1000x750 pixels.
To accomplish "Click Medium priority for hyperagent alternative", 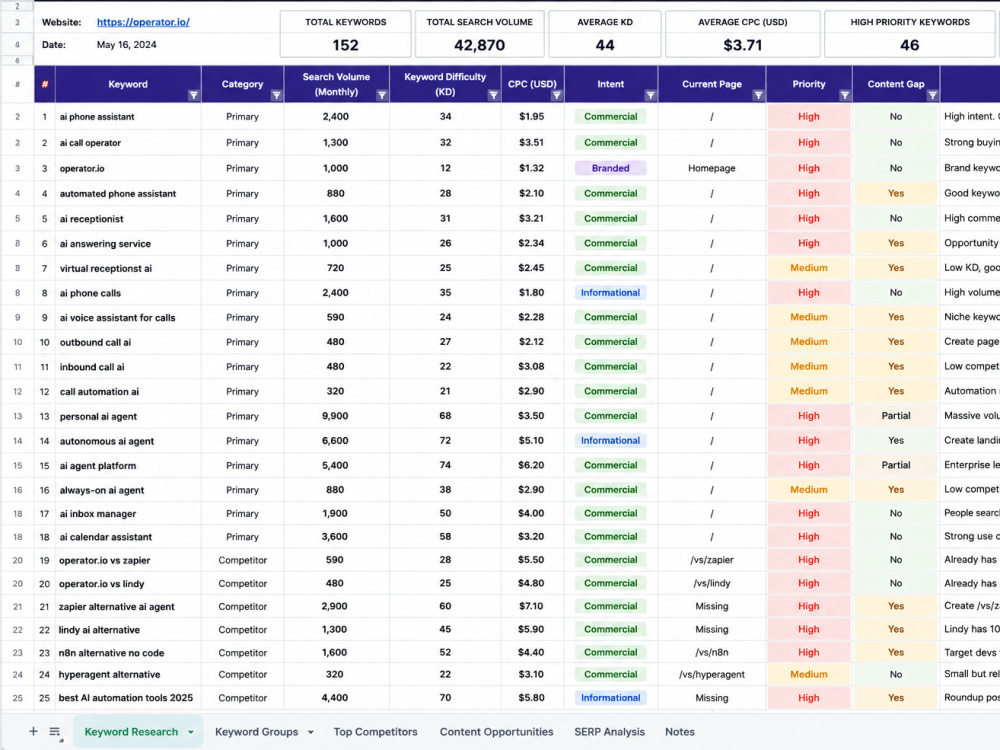I will point(809,674).
